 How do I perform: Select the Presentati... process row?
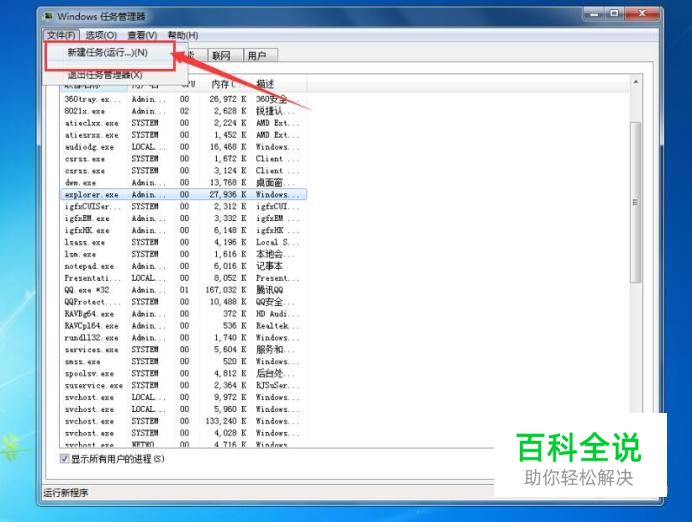coord(183,278)
